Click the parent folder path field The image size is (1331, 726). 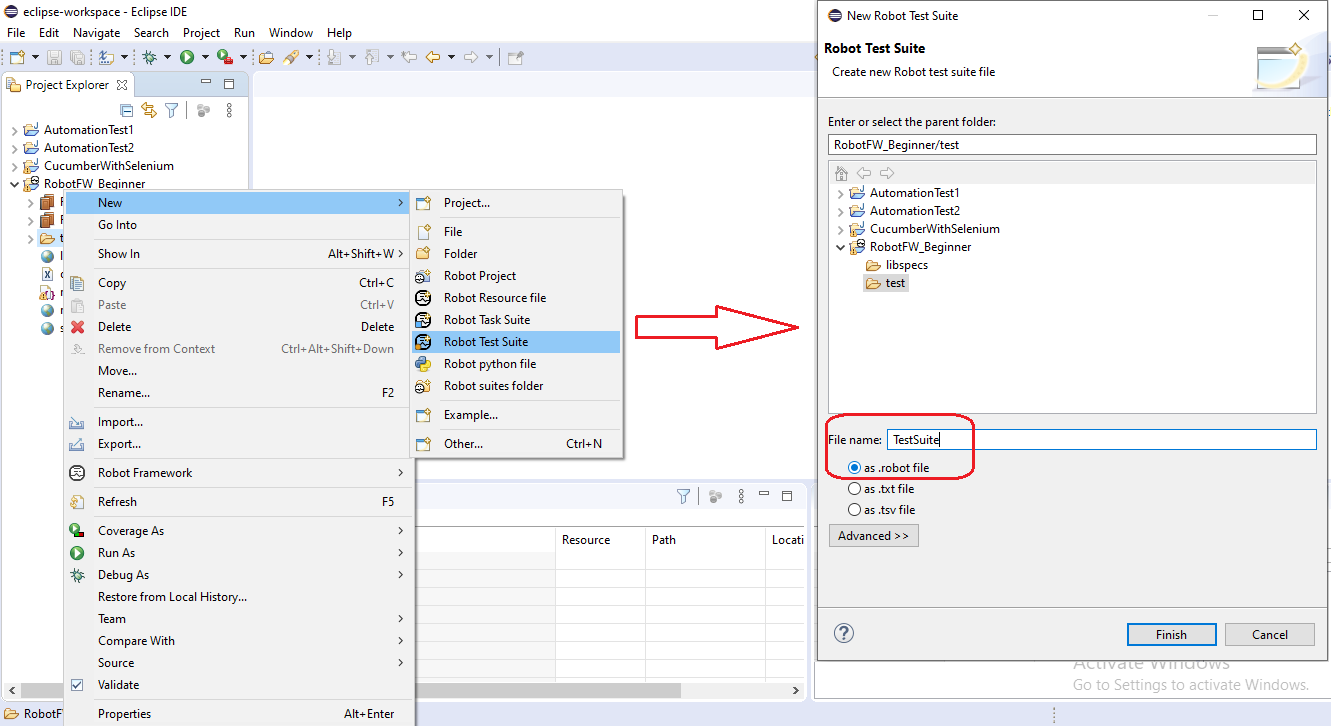pos(1072,144)
